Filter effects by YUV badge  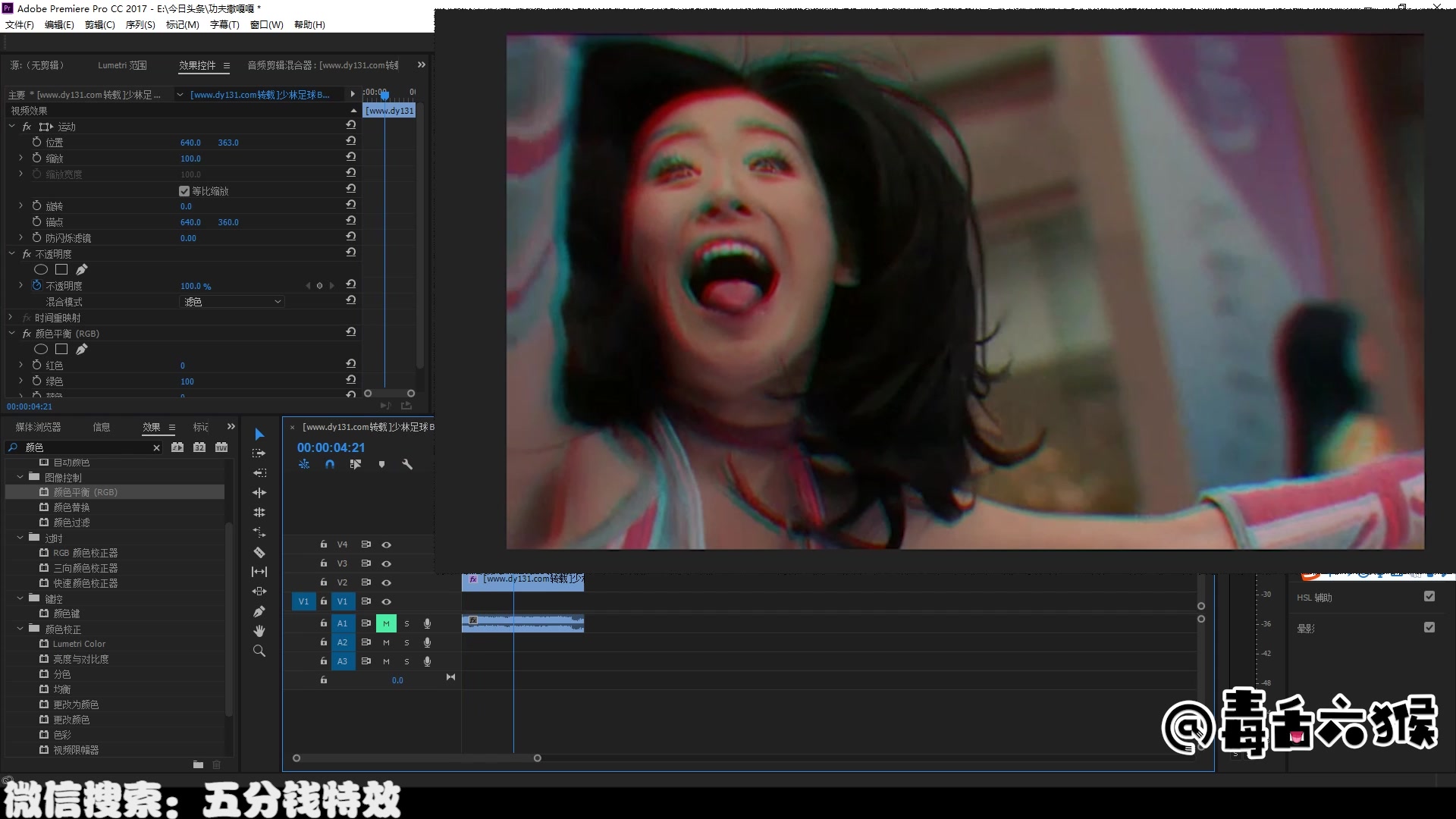(x=221, y=447)
